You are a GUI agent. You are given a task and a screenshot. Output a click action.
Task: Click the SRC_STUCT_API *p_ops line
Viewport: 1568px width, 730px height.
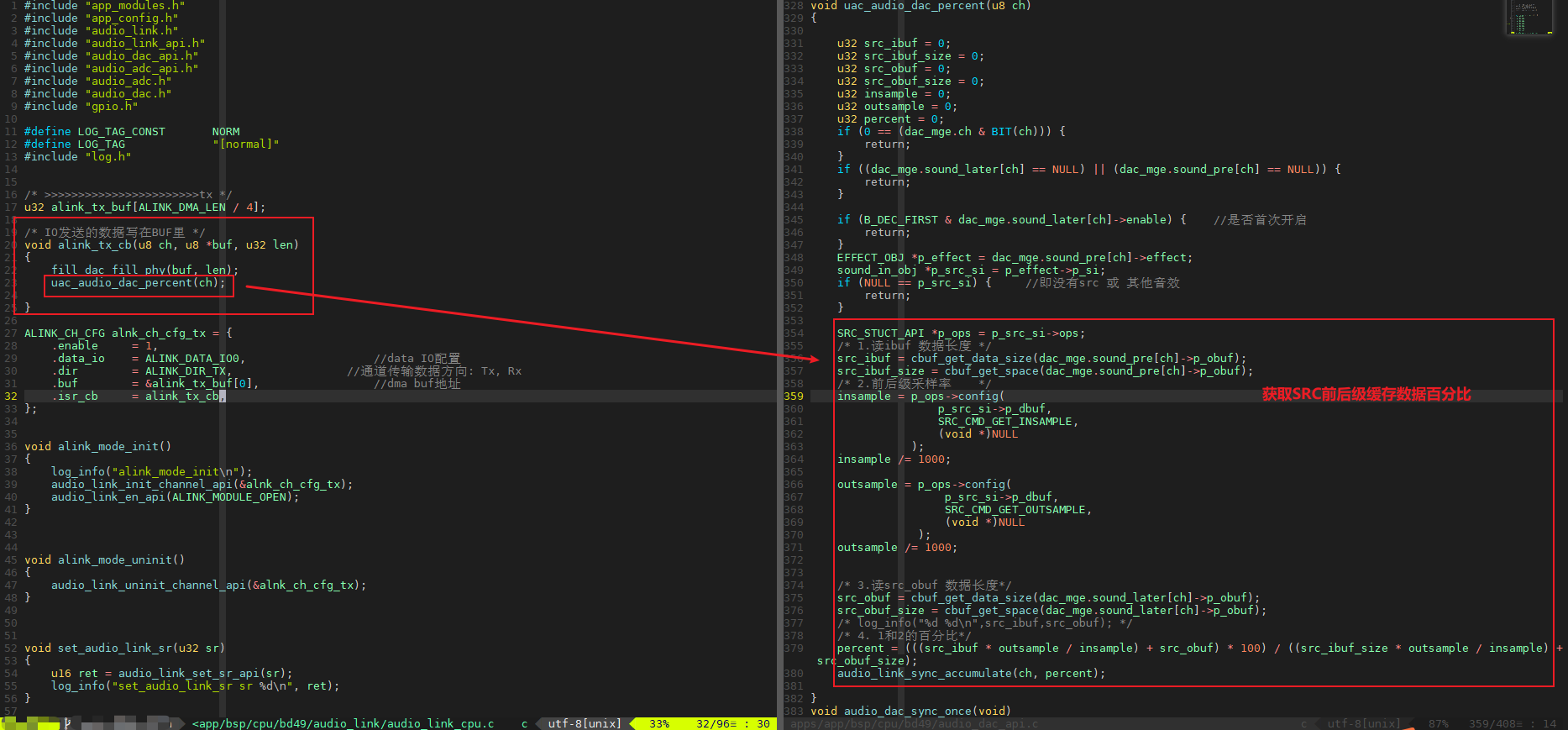coord(962,333)
